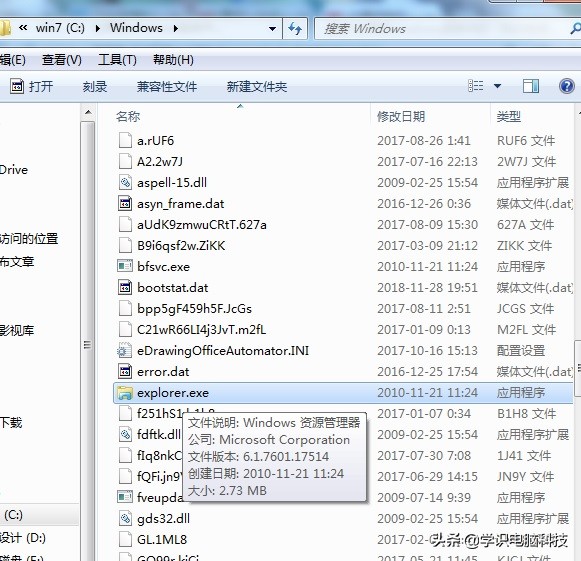Click the navigation pane scroll up arrow
Viewport: 581px width, 561px height.
[x=88, y=112]
